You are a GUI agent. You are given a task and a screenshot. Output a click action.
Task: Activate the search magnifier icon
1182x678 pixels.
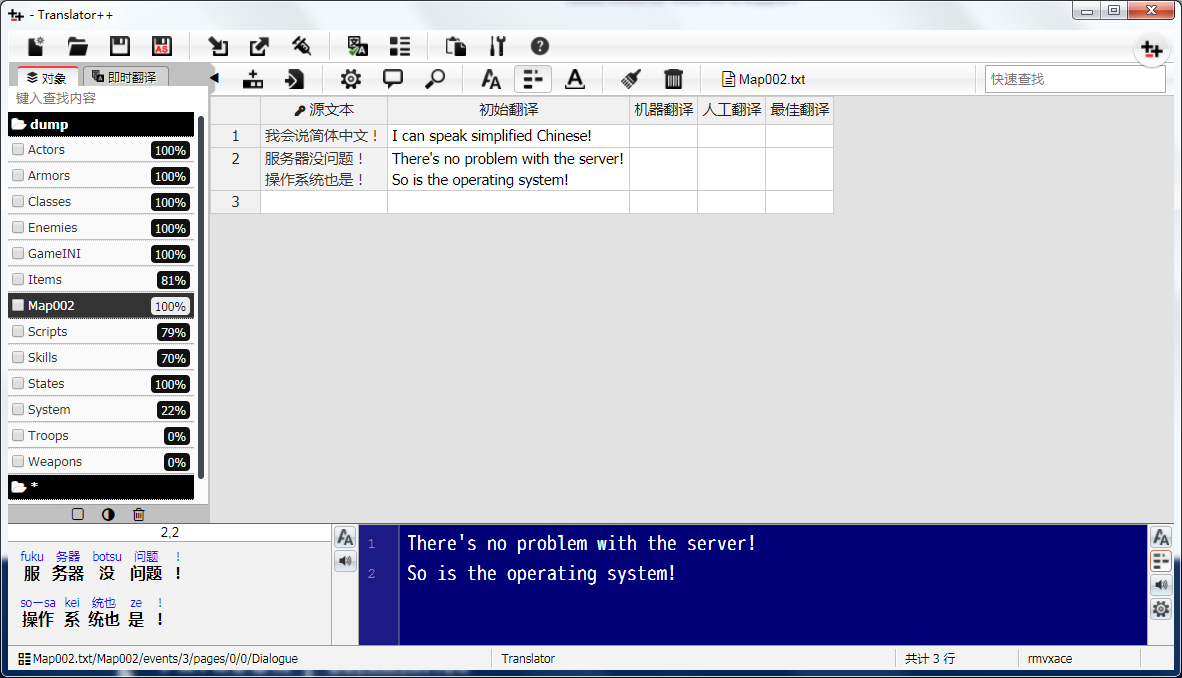(435, 79)
